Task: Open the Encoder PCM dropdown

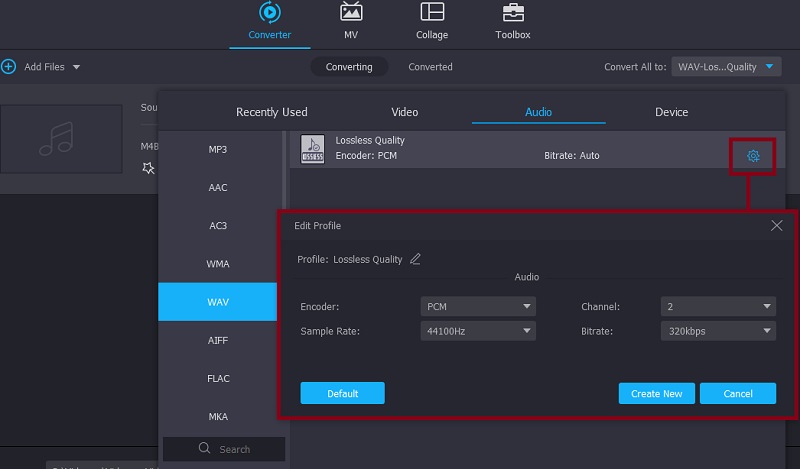Action: [478, 306]
